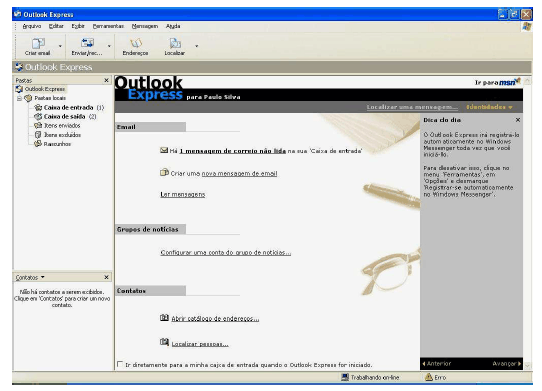Viewport: 542px width, 391px height.
Task: Enable go directly to inbox checkbox
Action: pos(120,364)
